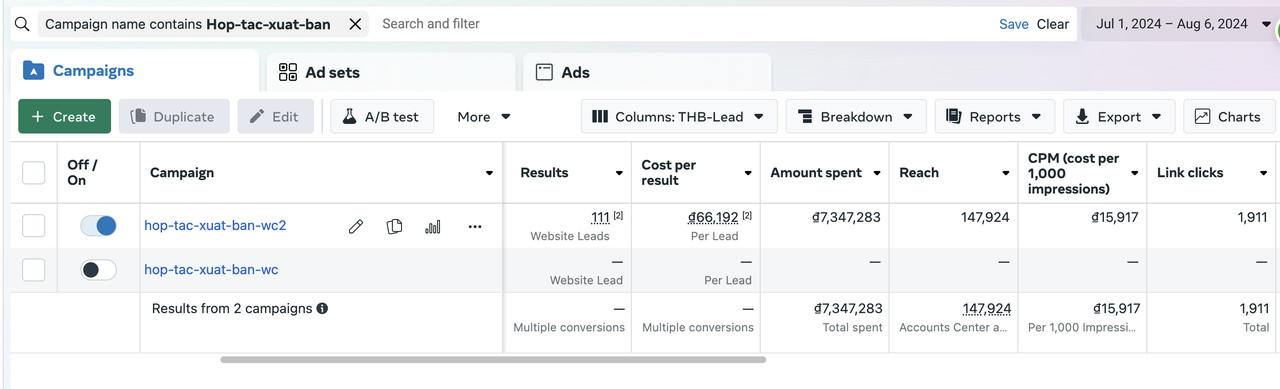Click the info icon beside Results from 2 campaigns

coord(322,309)
